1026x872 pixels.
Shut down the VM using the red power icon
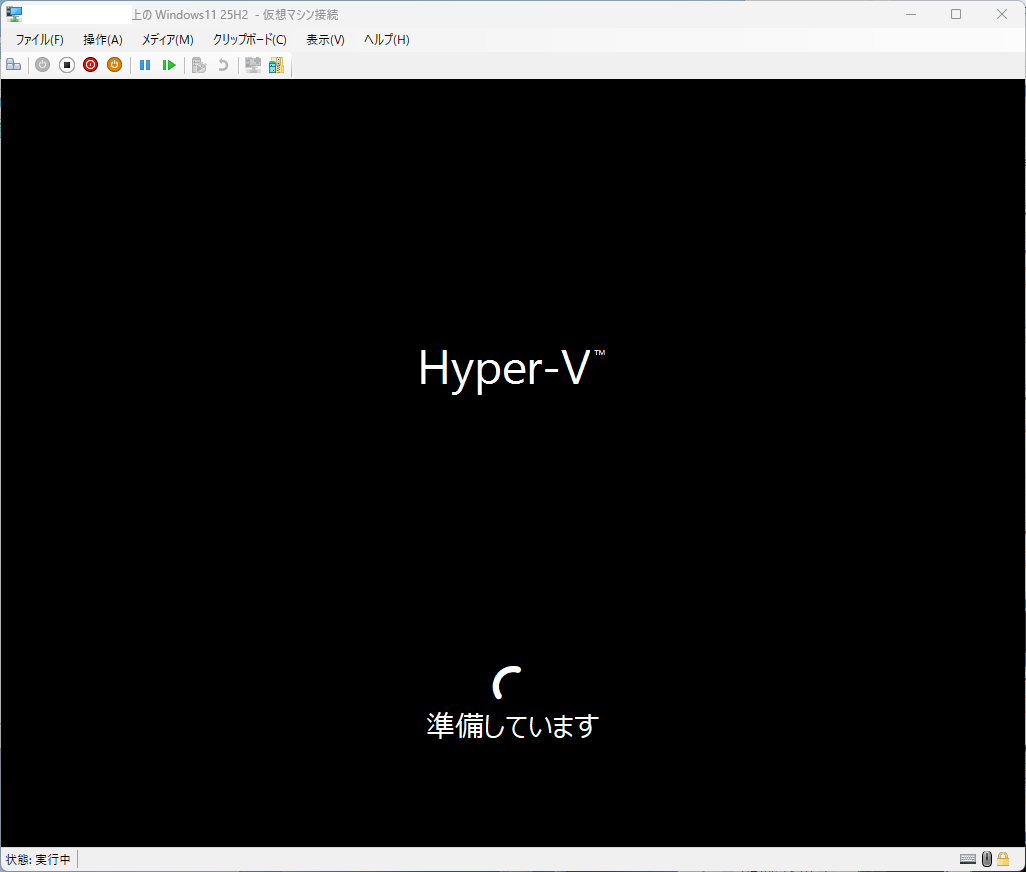90,65
